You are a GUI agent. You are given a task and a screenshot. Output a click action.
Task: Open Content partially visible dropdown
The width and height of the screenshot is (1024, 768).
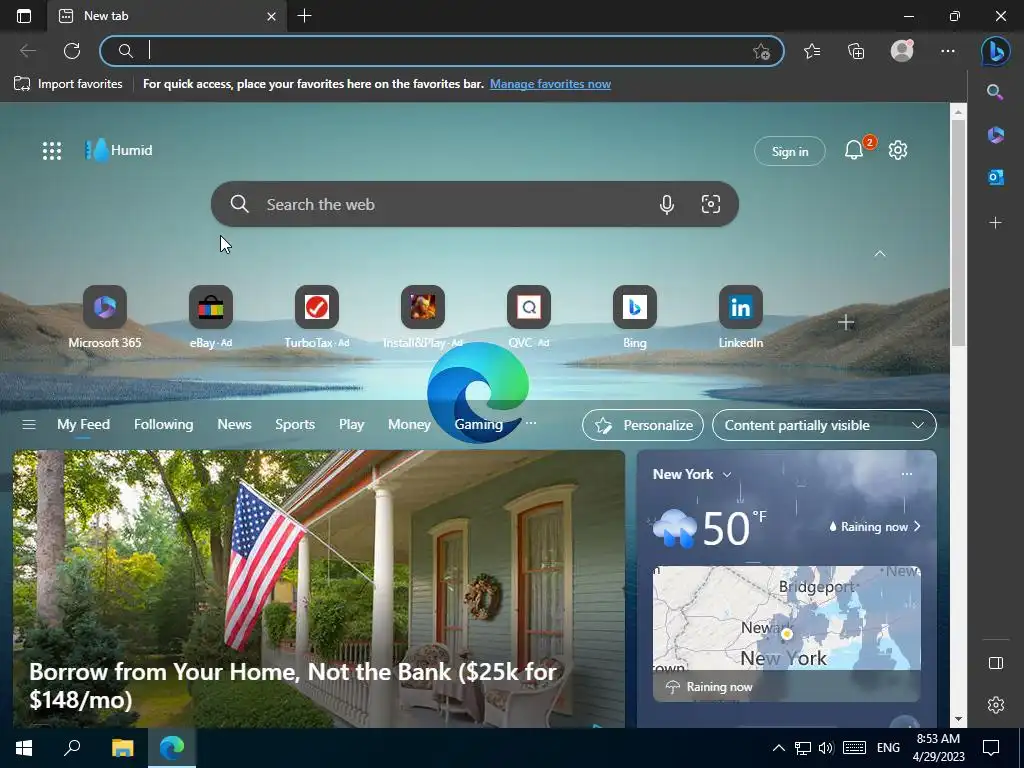824,425
